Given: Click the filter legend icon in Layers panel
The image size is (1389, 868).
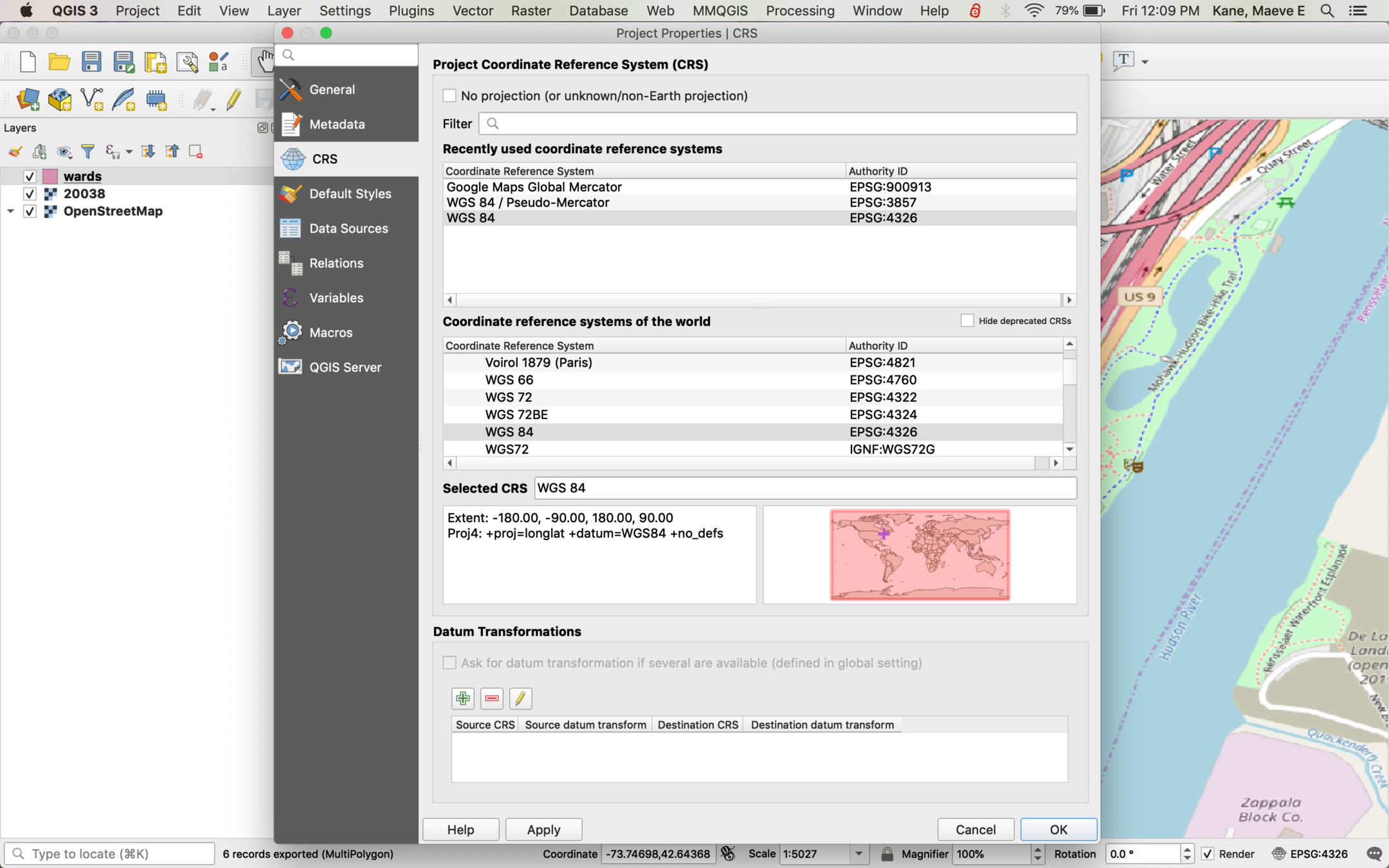Looking at the screenshot, I should (88, 152).
